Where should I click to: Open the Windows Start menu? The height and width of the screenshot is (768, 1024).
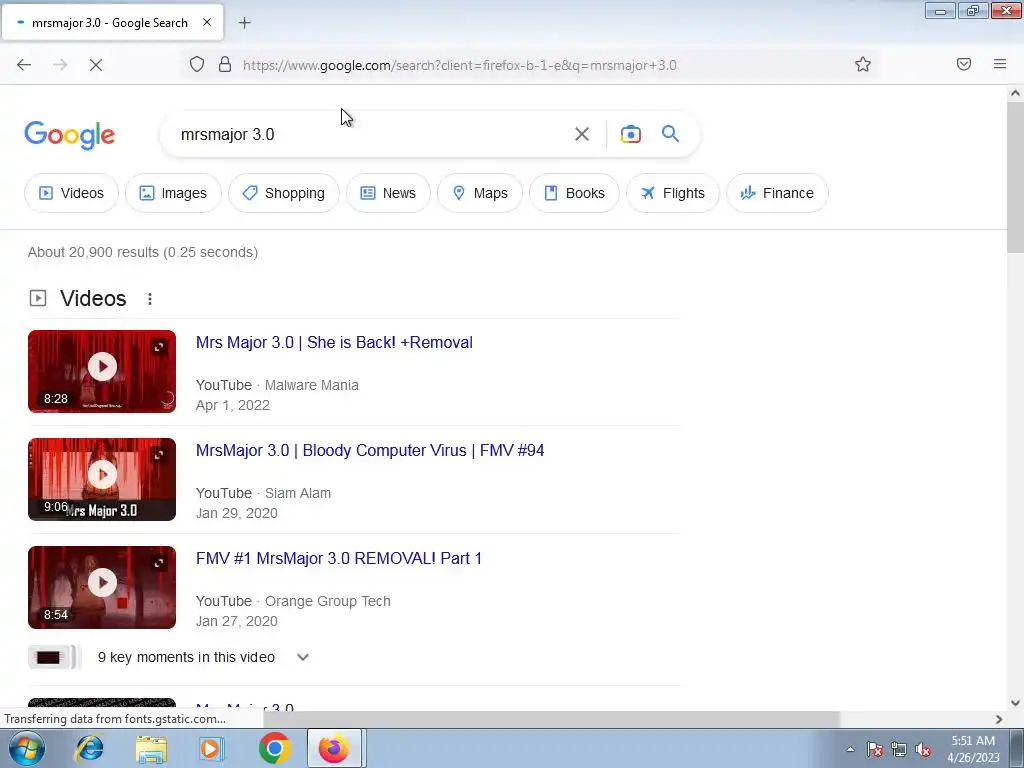26,748
